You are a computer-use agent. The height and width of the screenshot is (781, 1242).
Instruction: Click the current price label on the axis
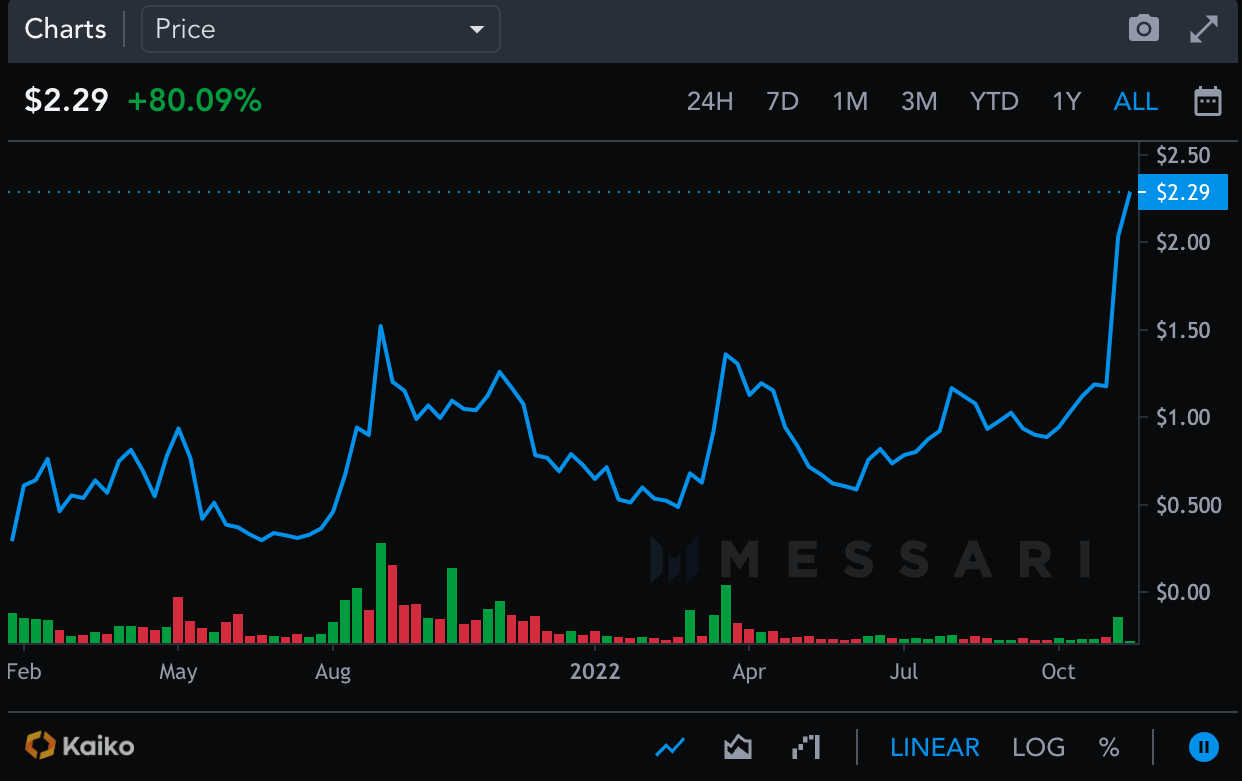(x=1183, y=192)
